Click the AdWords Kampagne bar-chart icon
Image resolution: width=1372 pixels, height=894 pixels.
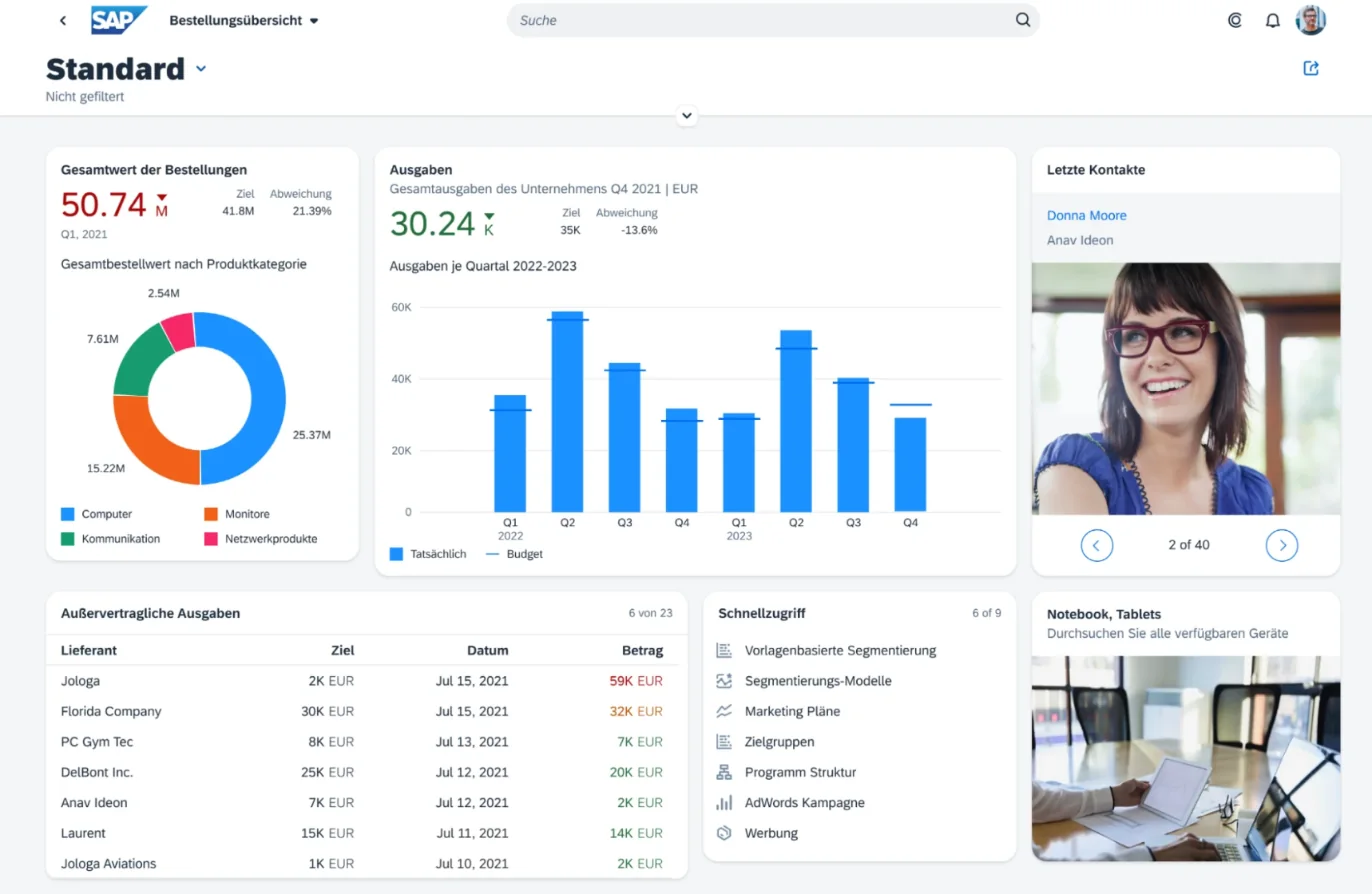coord(725,802)
